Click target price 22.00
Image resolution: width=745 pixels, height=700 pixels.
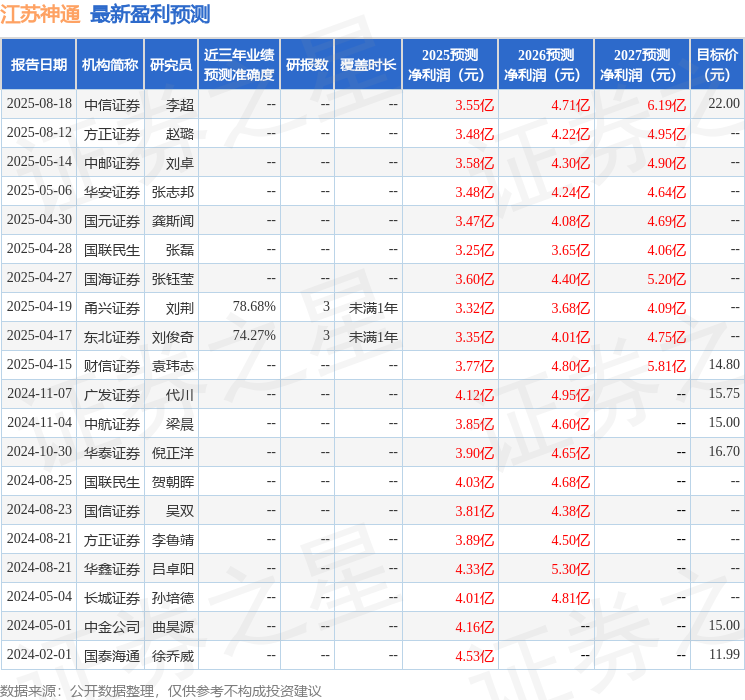coord(724,104)
